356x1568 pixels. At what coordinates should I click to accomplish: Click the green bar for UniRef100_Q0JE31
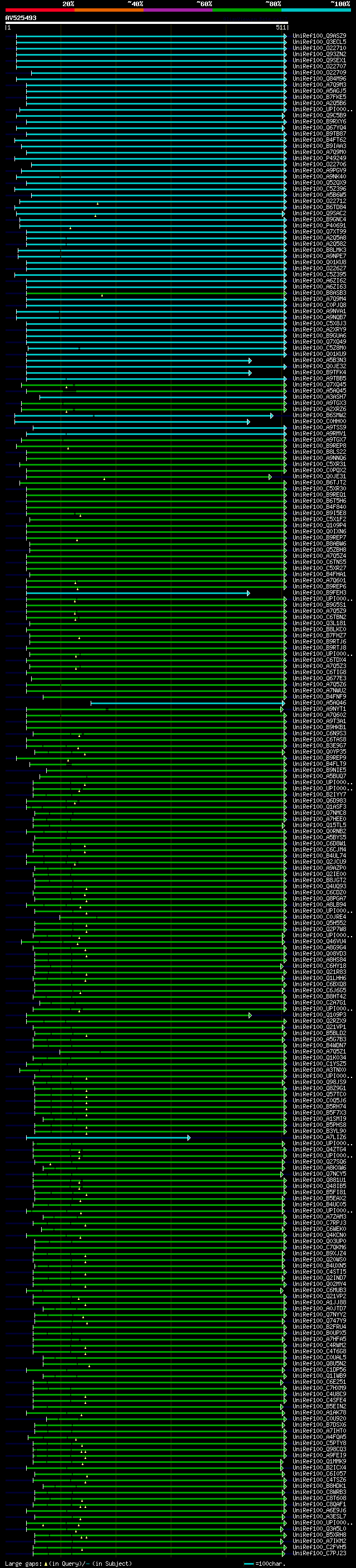[x=149, y=477]
